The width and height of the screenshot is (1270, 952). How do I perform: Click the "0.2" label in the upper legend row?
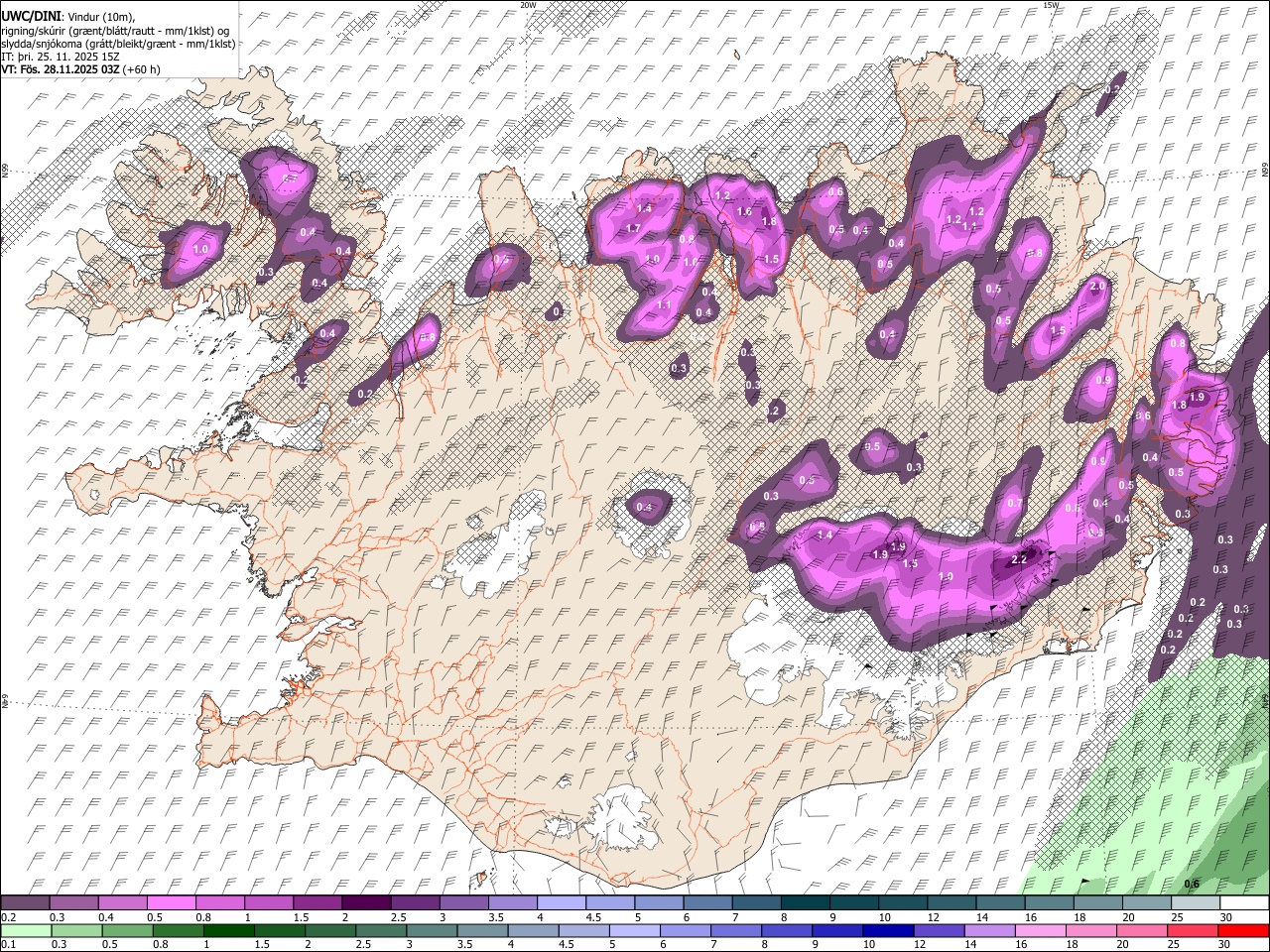(8, 917)
